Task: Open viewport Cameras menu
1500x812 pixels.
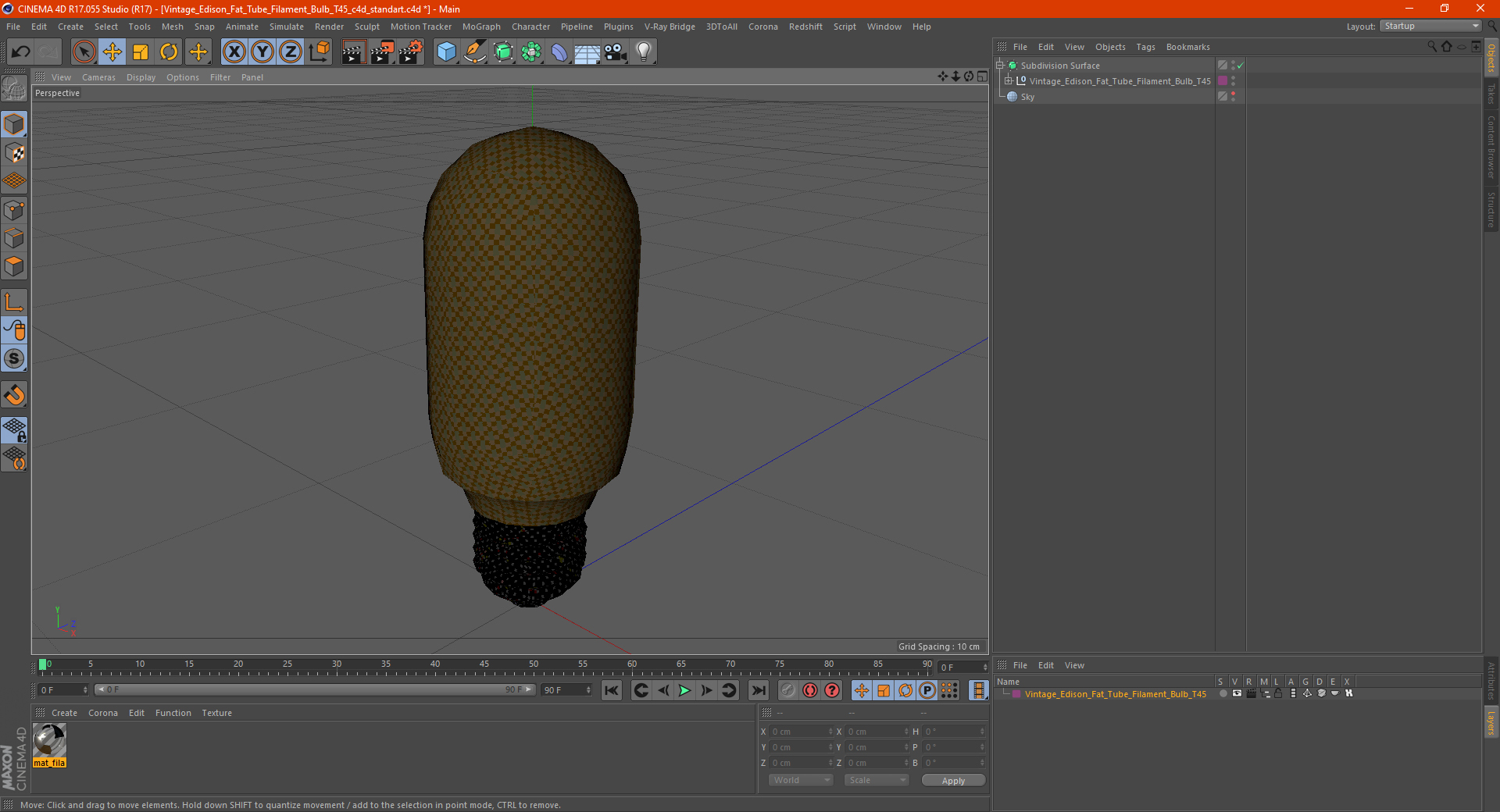Action: 98,77
